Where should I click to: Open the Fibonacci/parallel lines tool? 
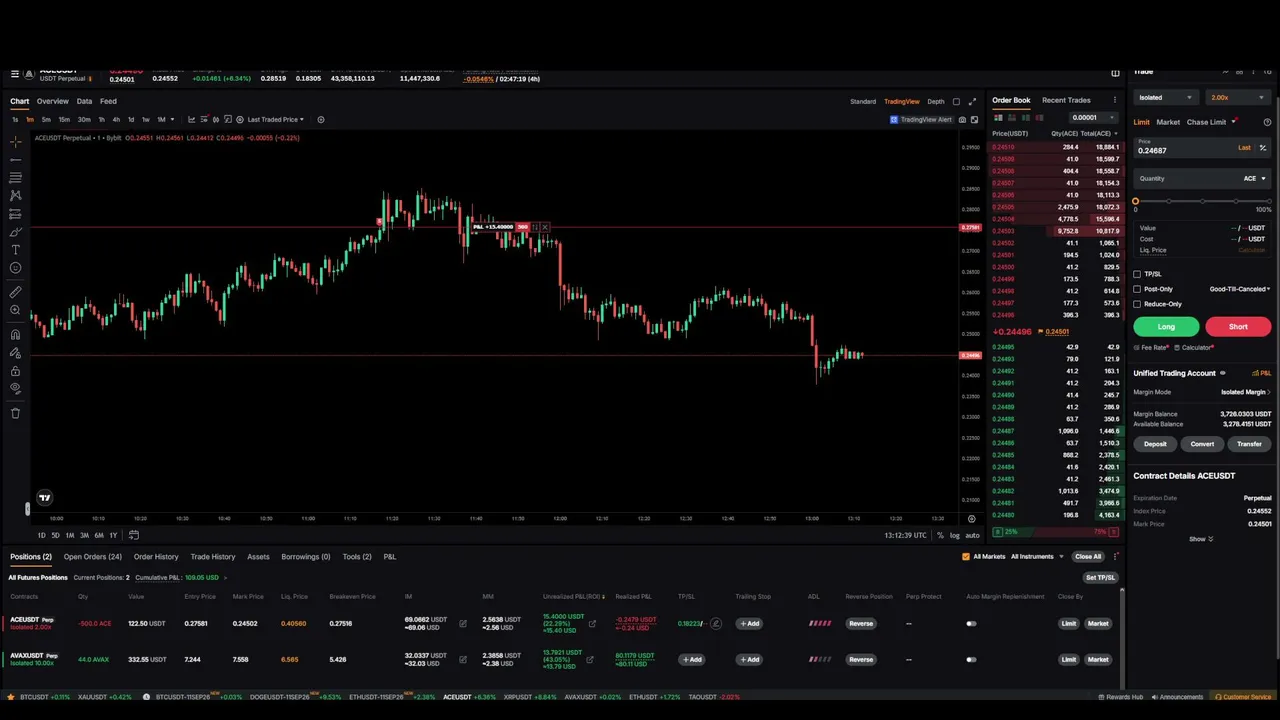click(15, 177)
